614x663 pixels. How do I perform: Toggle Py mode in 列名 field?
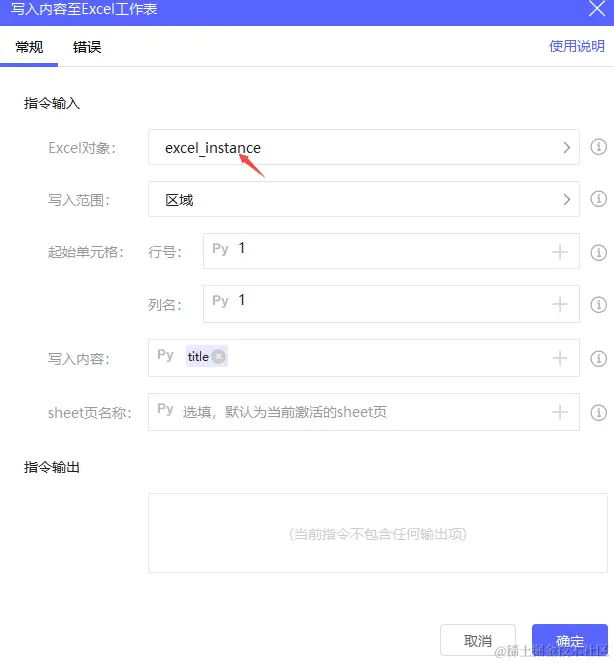point(220,301)
